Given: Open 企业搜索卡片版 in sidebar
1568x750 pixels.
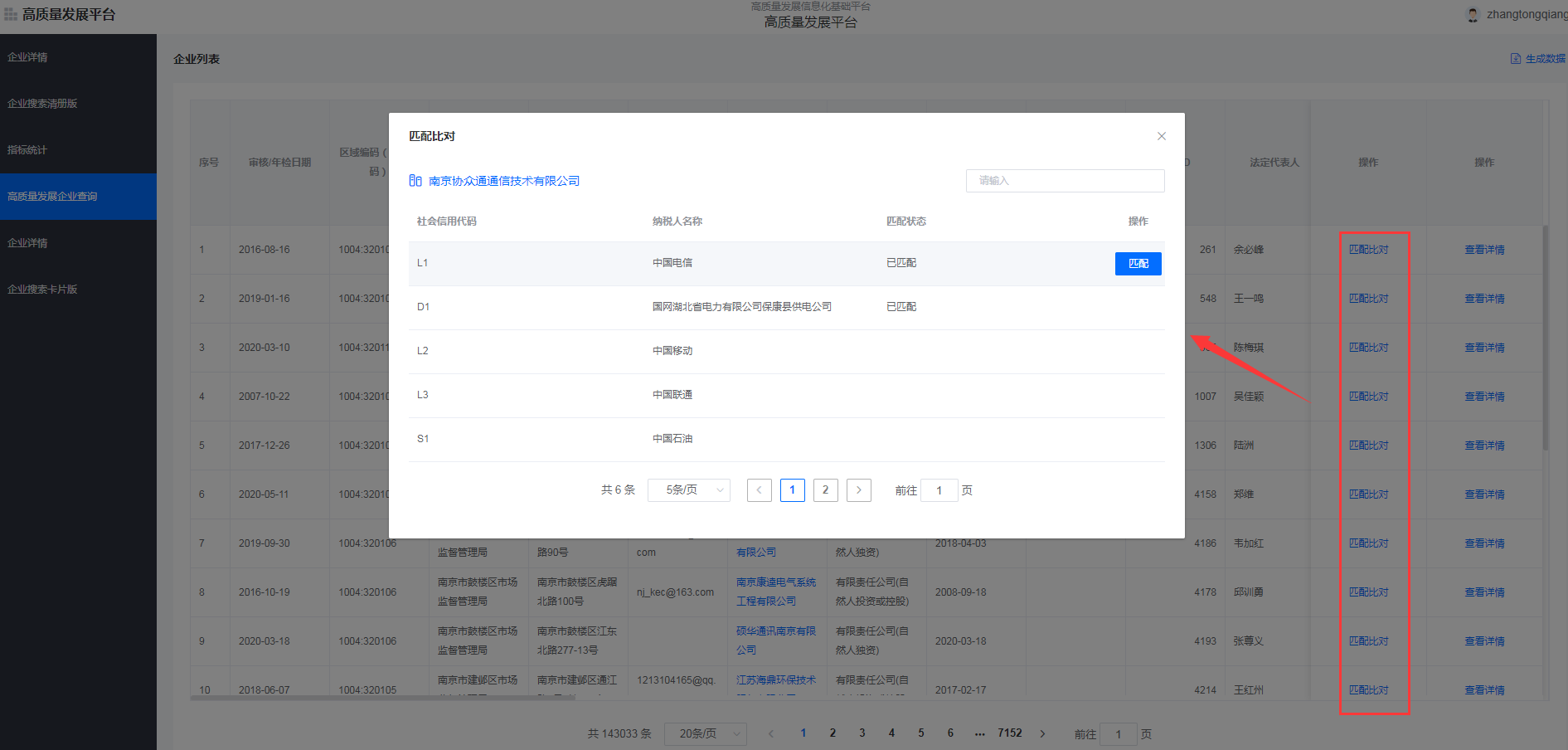Looking at the screenshot, I should point(78,290).
